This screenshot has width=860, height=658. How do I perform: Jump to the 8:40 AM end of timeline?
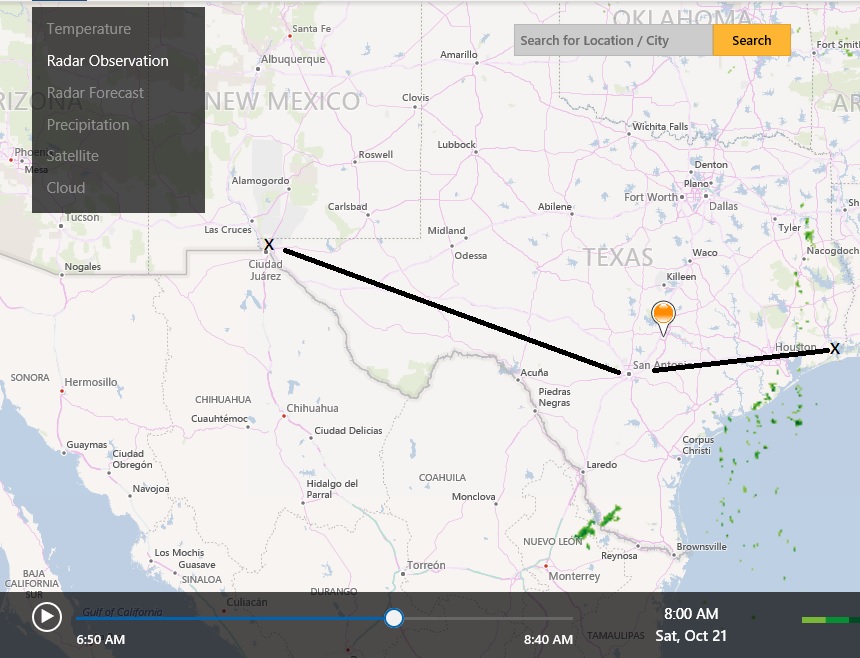[549, 639]
